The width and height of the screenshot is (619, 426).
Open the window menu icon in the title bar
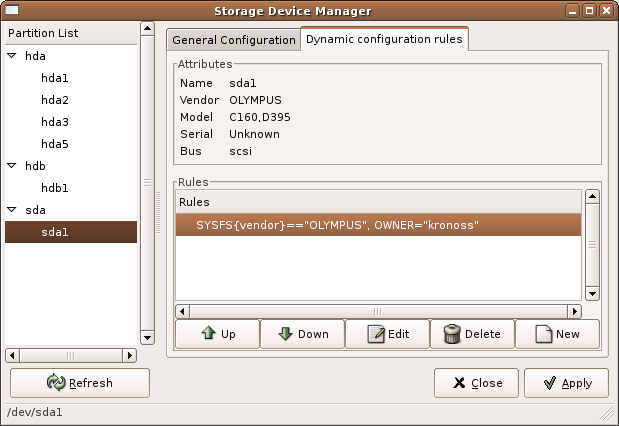[11, 9]
